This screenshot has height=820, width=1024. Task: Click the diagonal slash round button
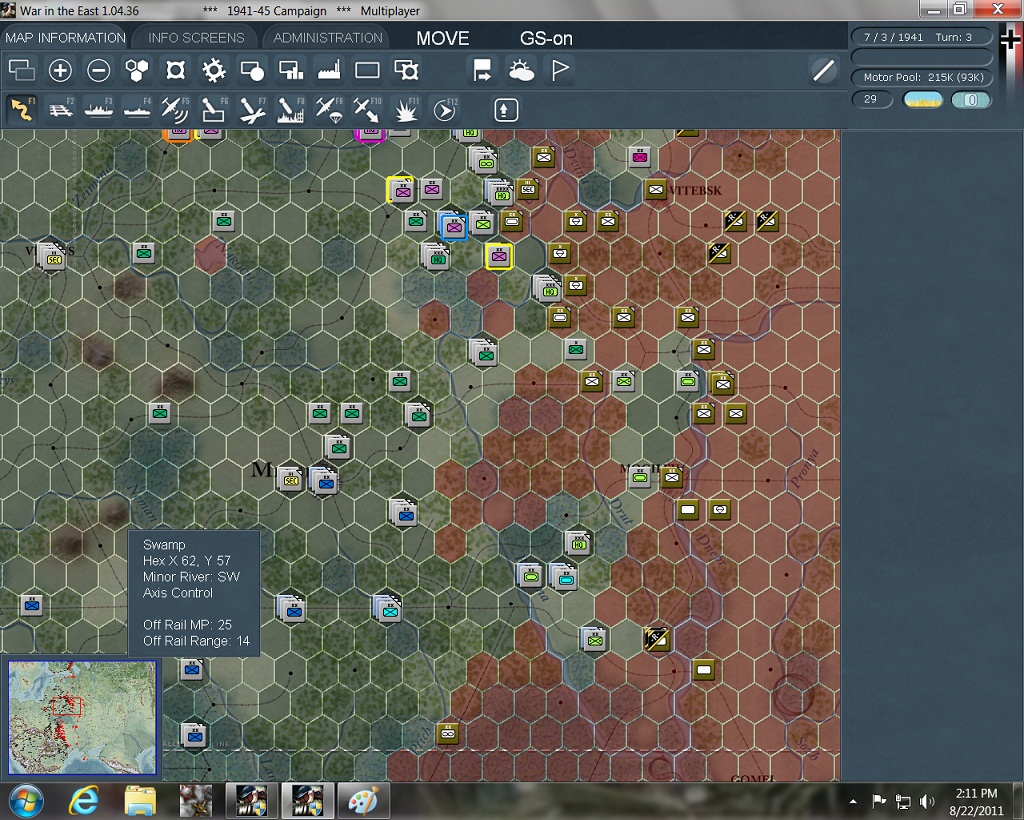pos(824,70)
